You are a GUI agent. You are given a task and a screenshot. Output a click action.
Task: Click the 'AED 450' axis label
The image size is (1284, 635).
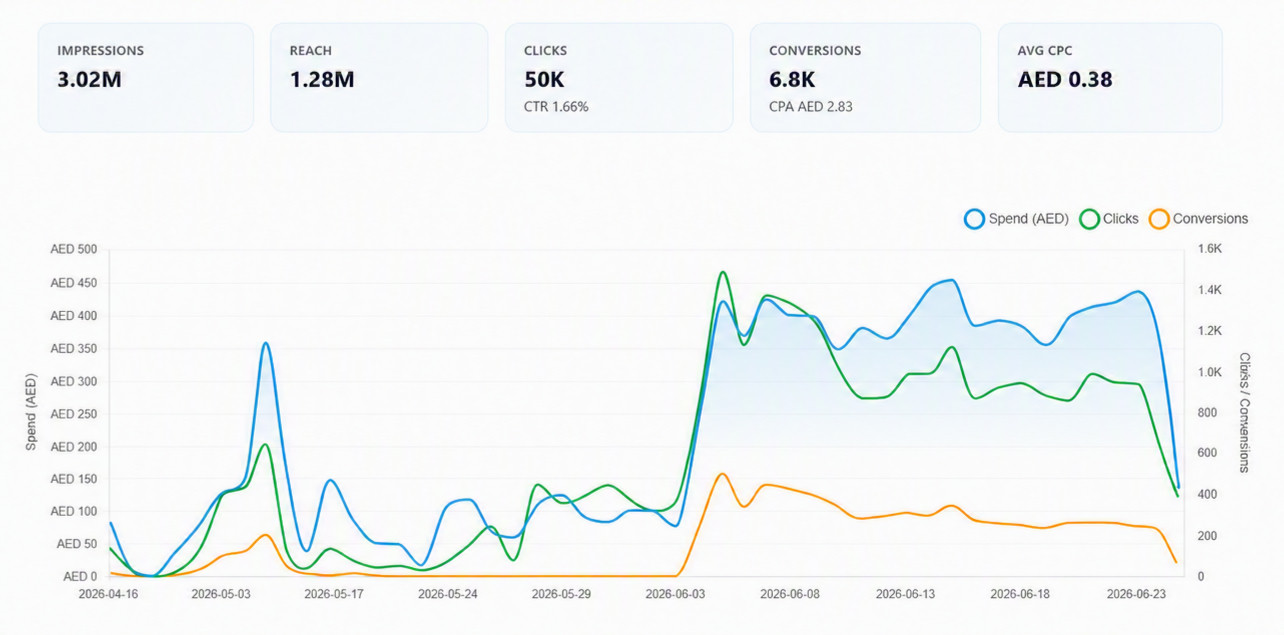[74, 283]
